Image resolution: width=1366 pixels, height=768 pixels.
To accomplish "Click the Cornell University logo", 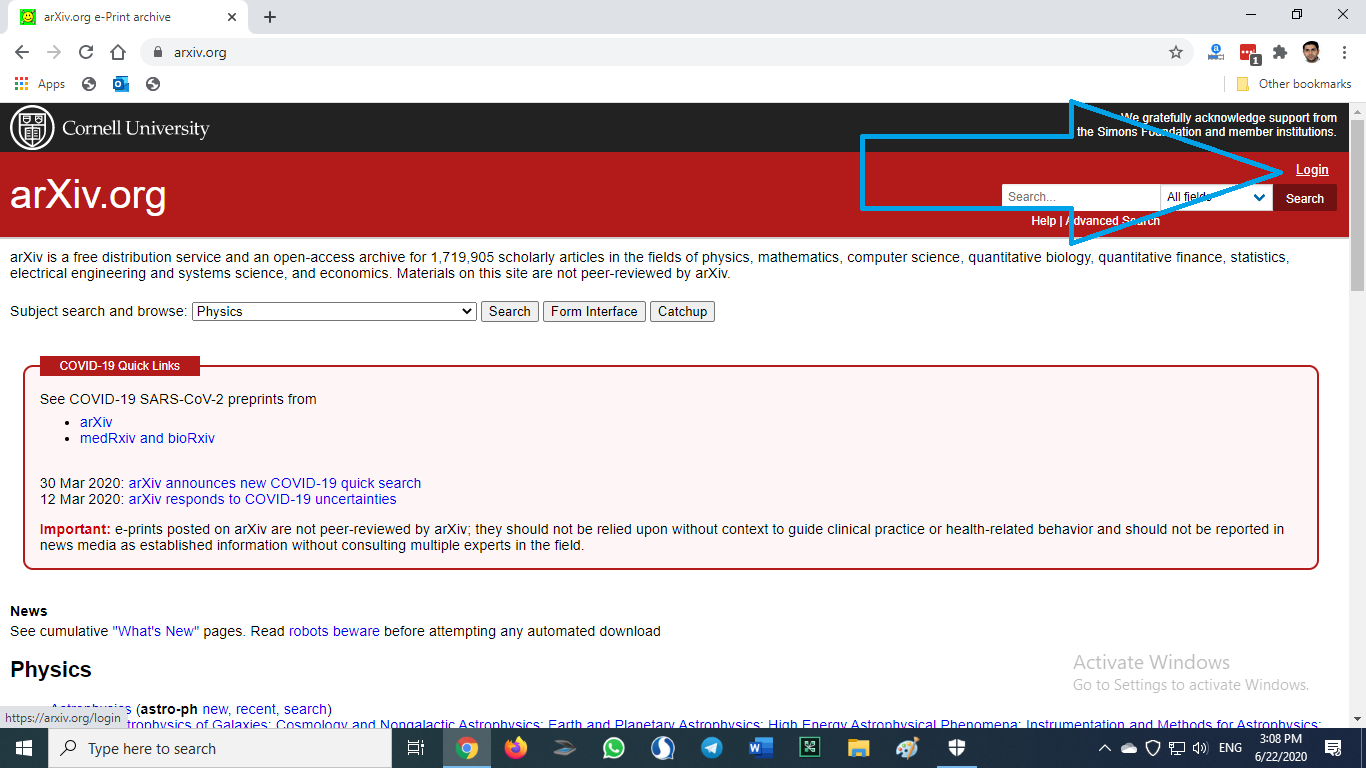I will (110, 128).
